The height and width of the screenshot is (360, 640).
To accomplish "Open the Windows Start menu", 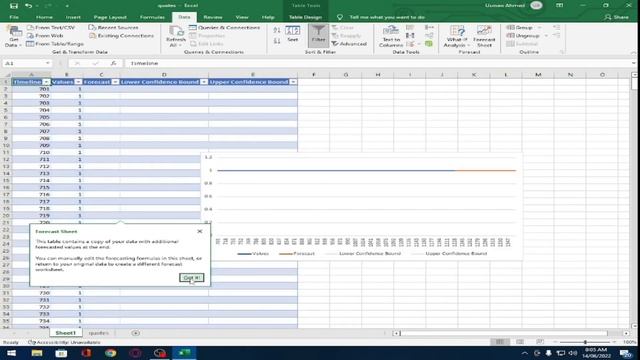I will coord(11,353).
